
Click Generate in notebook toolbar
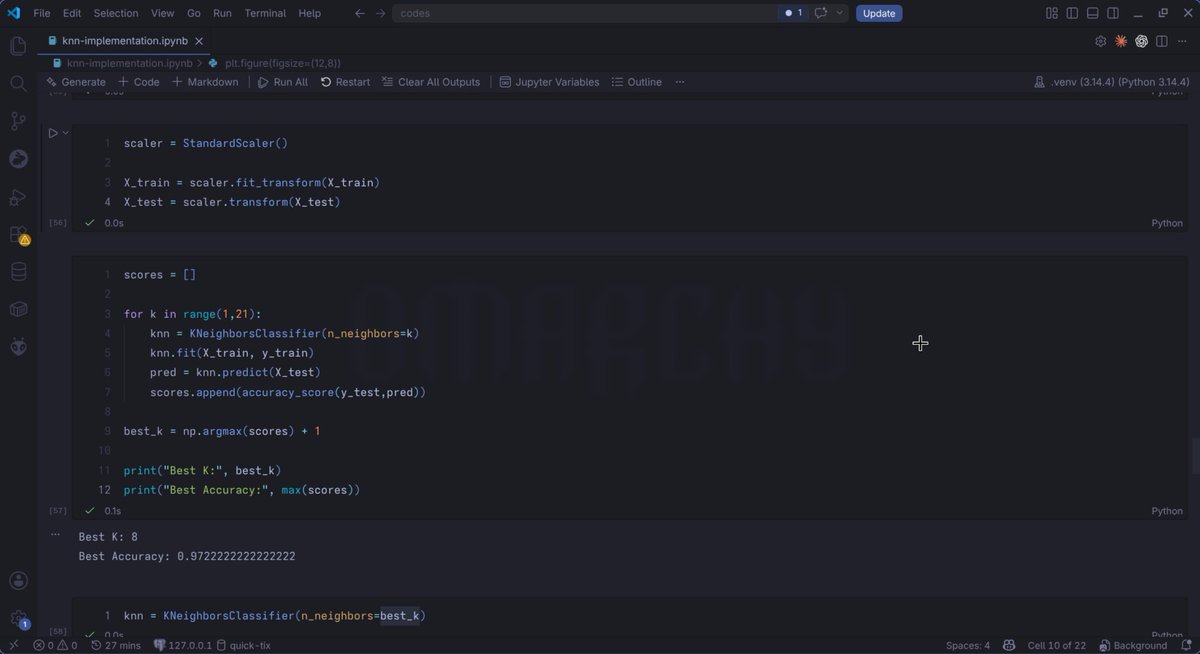click(76, 82)
